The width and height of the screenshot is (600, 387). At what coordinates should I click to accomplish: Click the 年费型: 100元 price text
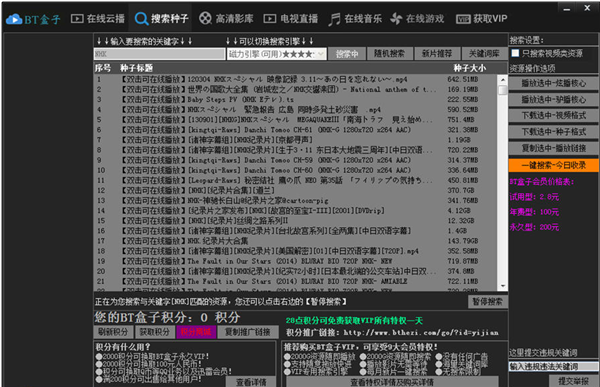[534, 212]
